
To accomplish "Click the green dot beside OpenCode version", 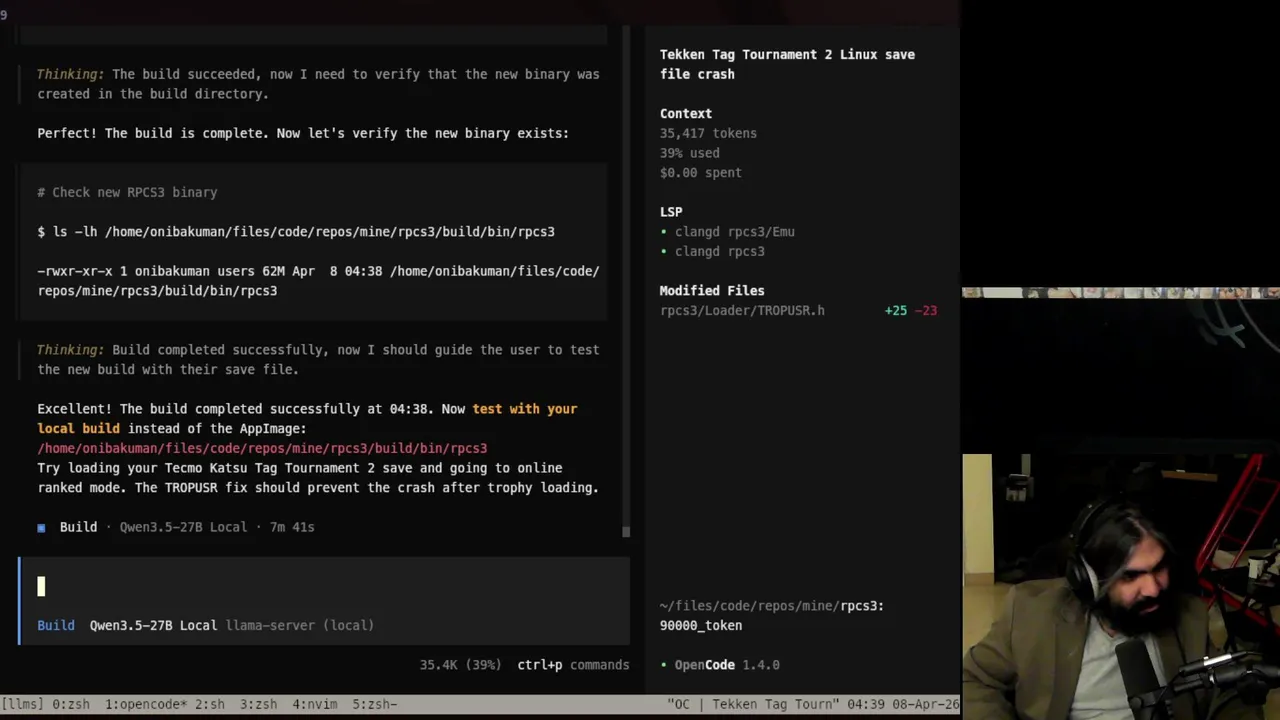I will tap(664, 665).
